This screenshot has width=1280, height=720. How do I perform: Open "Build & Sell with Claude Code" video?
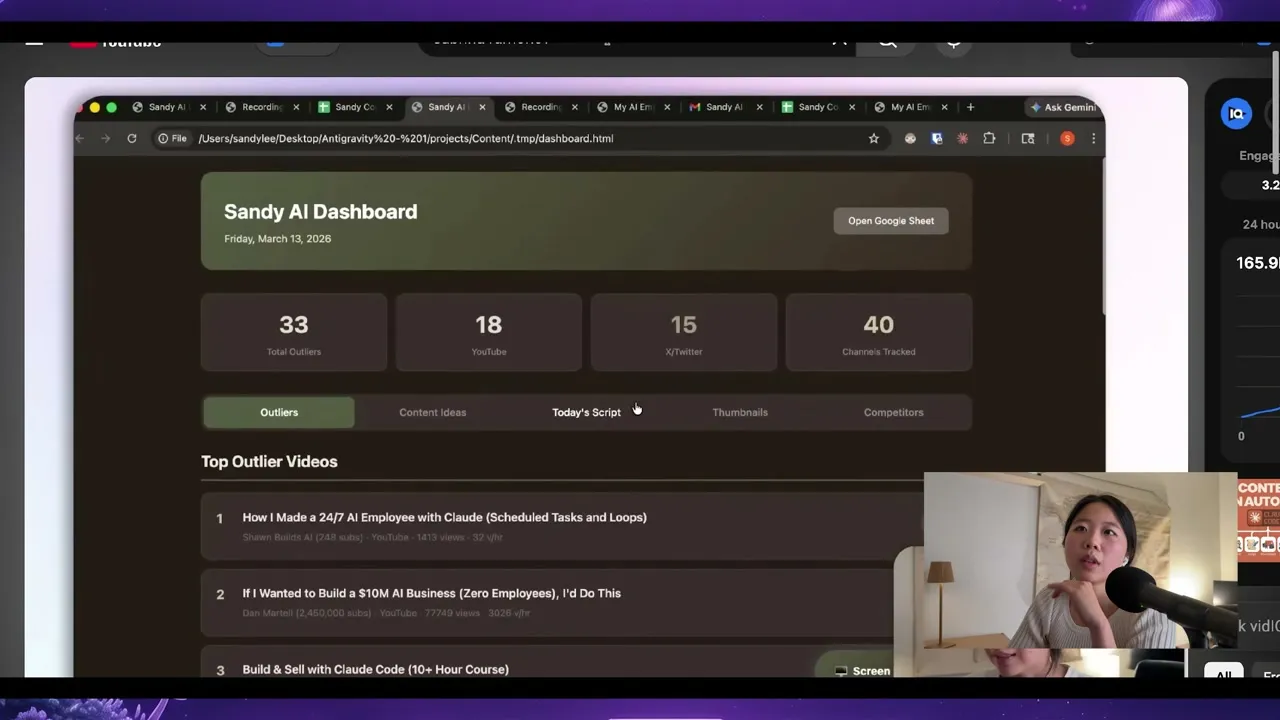[375, 669]
